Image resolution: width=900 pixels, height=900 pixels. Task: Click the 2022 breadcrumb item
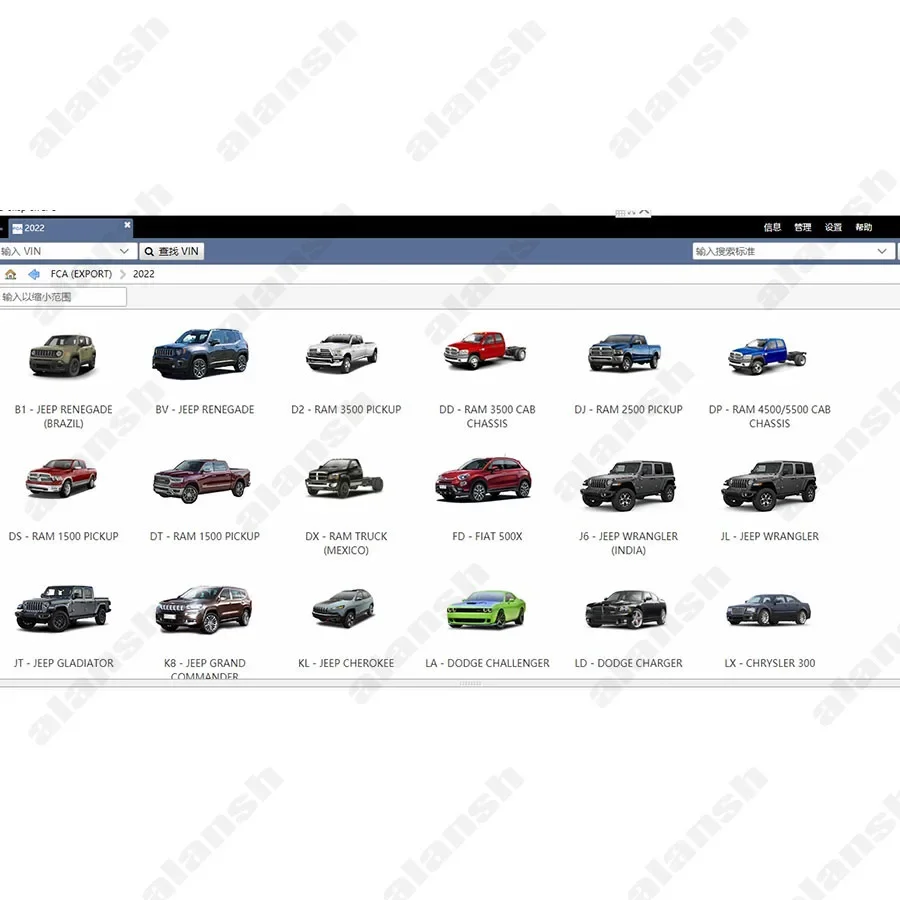(x=143, y=274)
